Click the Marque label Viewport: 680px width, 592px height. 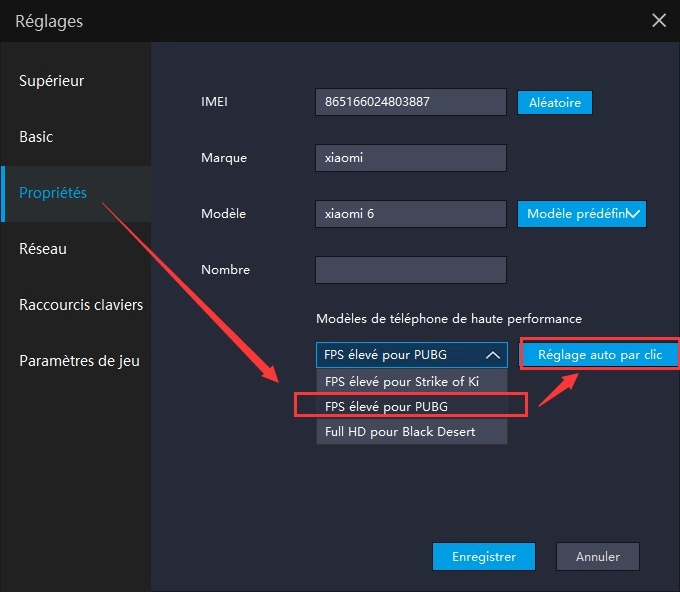pos(224,158)
